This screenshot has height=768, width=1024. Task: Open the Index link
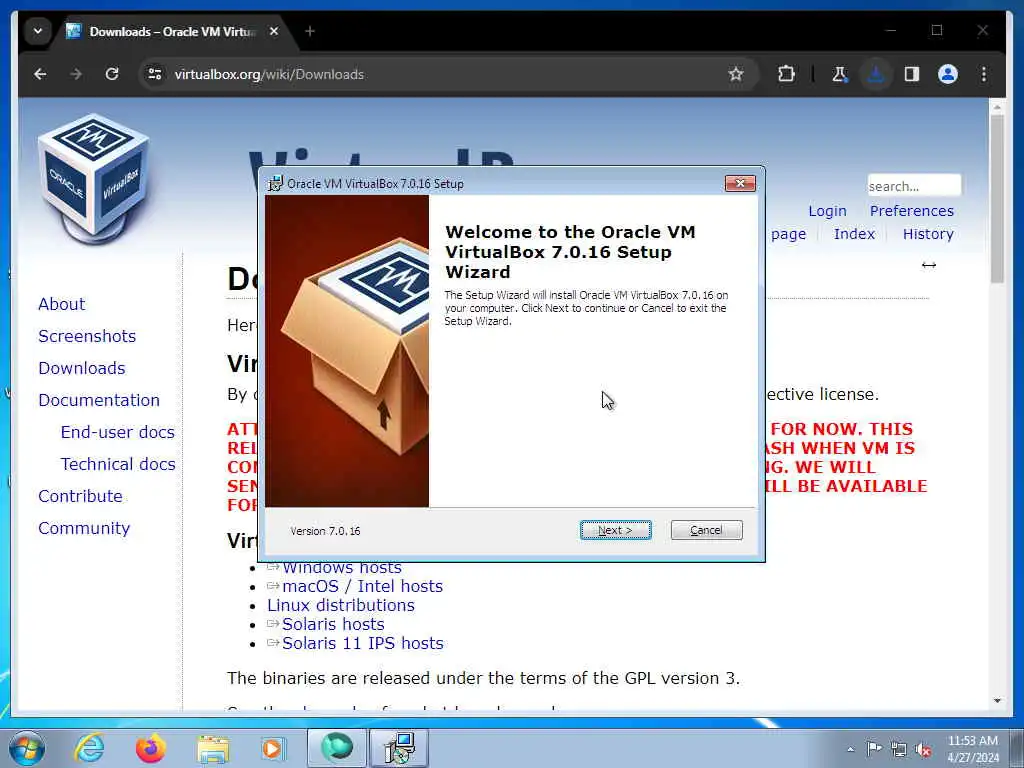[x=854, y=234]
